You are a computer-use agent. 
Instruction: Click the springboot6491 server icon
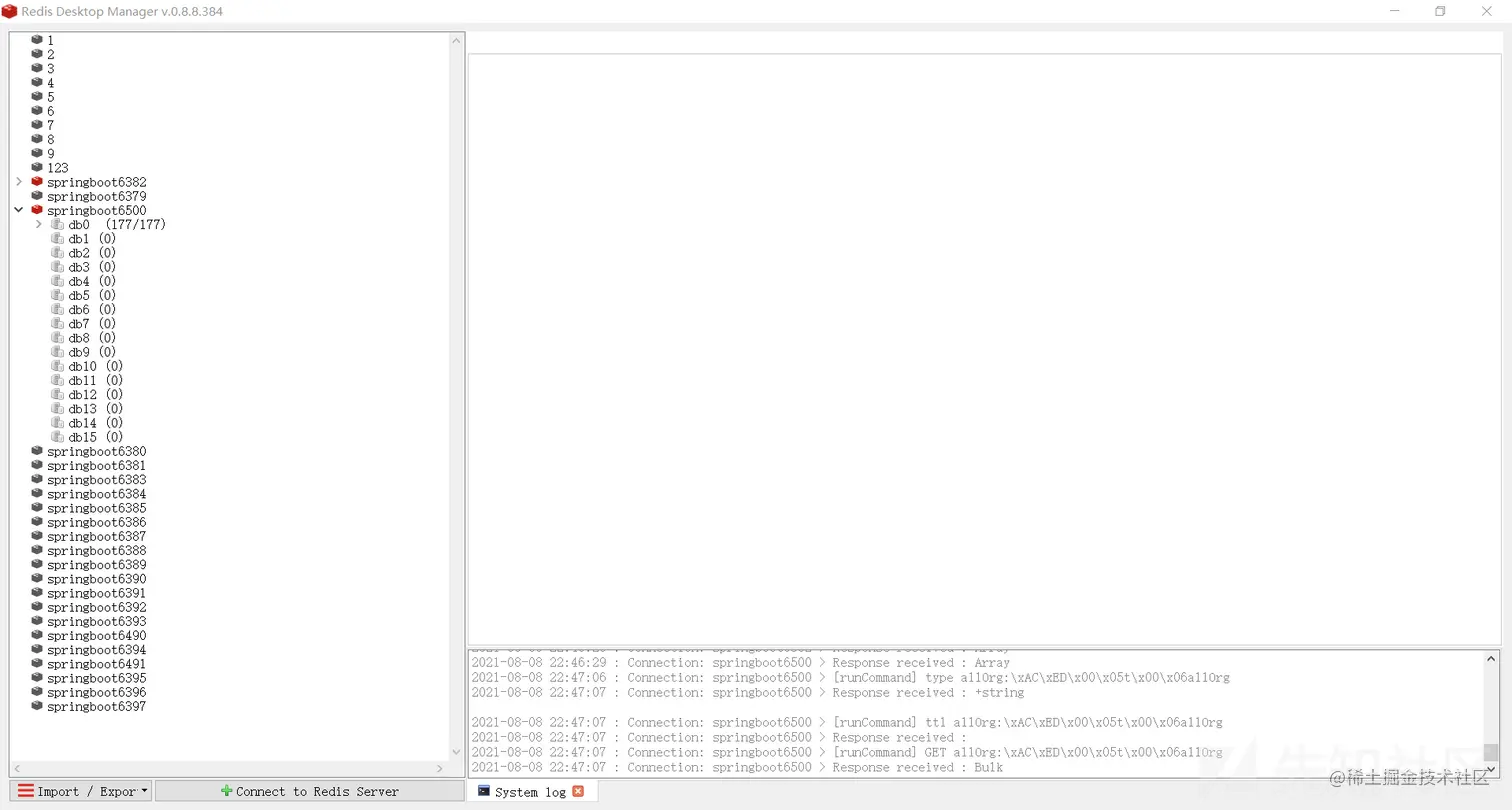click(x=37, y=664)
